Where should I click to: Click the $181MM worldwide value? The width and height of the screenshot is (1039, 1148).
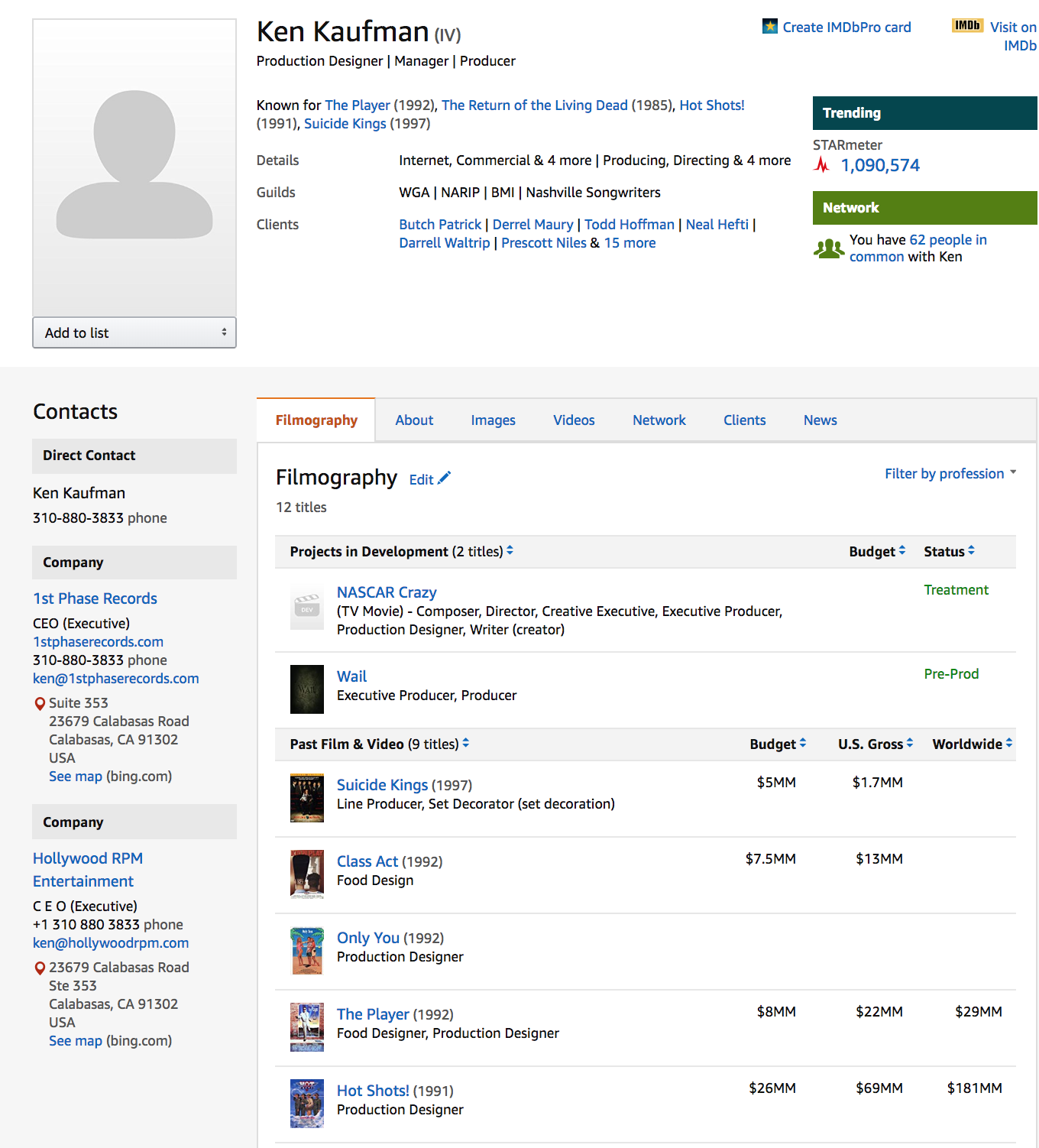(974, 1088)
